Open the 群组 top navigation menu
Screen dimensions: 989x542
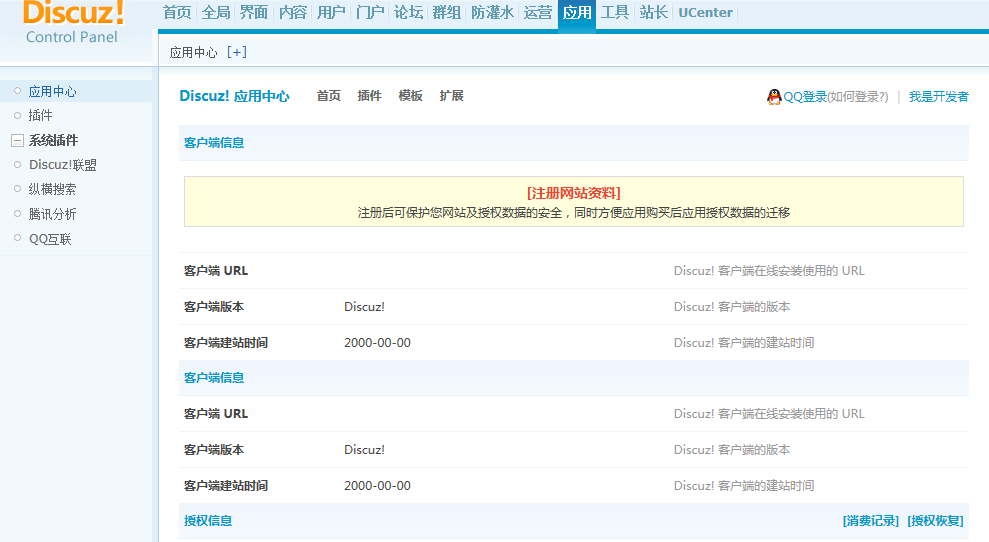pyautogui.click(x=447, y=13)
